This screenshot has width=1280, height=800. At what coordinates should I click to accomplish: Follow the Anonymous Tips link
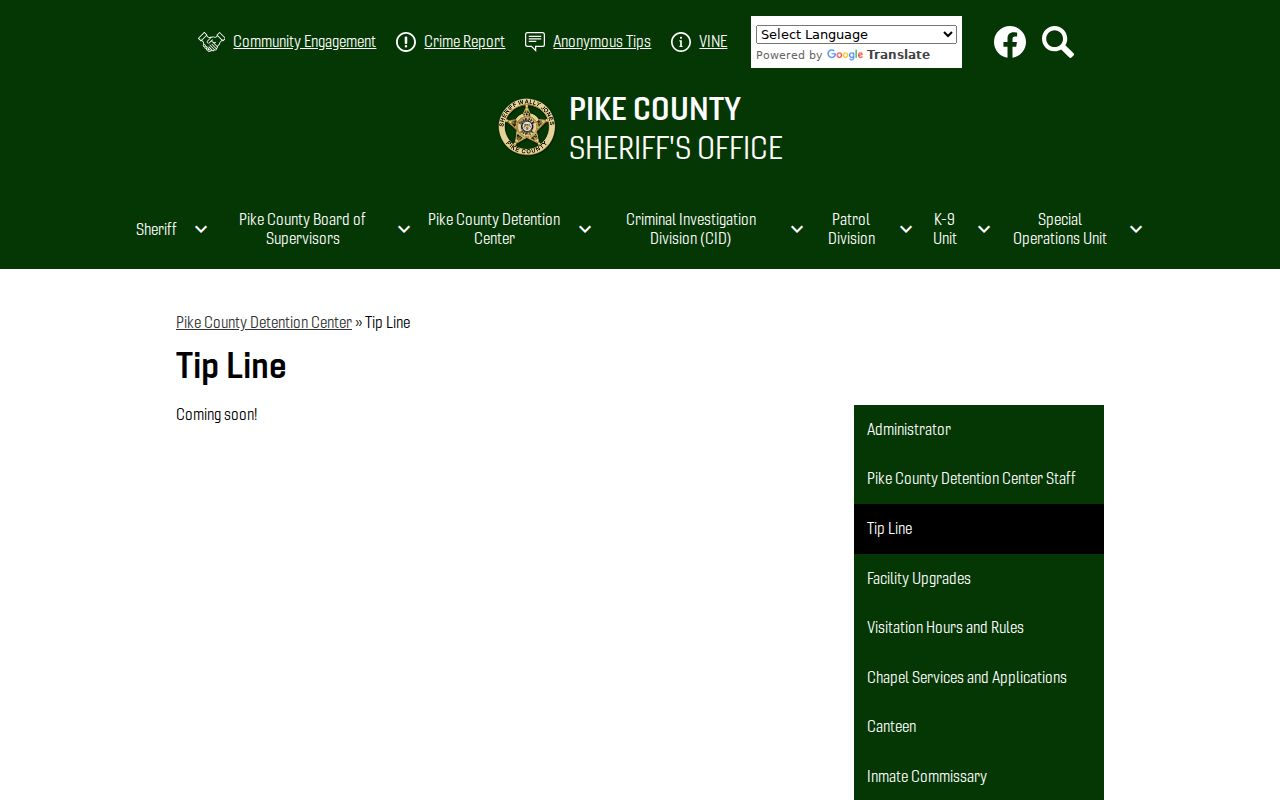point(602,42)
